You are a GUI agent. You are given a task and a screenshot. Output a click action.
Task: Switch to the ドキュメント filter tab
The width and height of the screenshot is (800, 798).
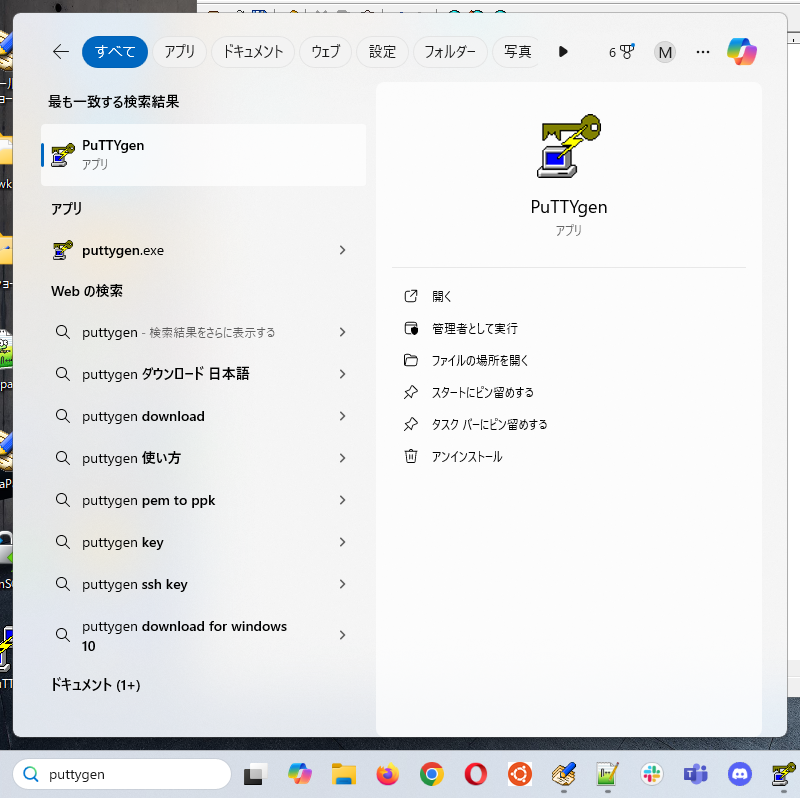[x=253, y=52]
